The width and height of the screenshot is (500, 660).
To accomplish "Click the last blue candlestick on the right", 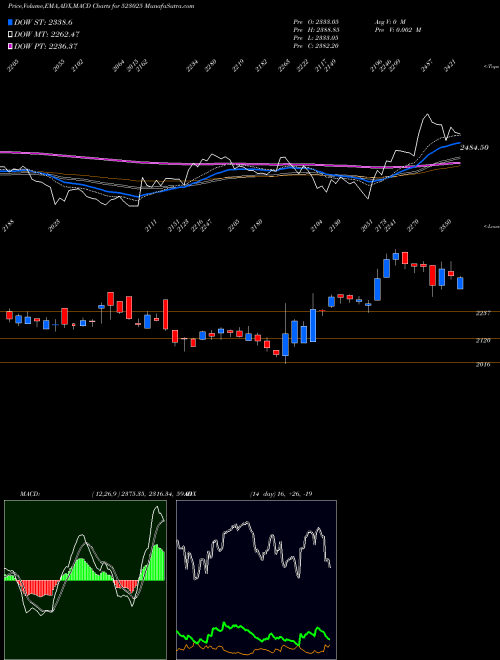I will point(460,283).
